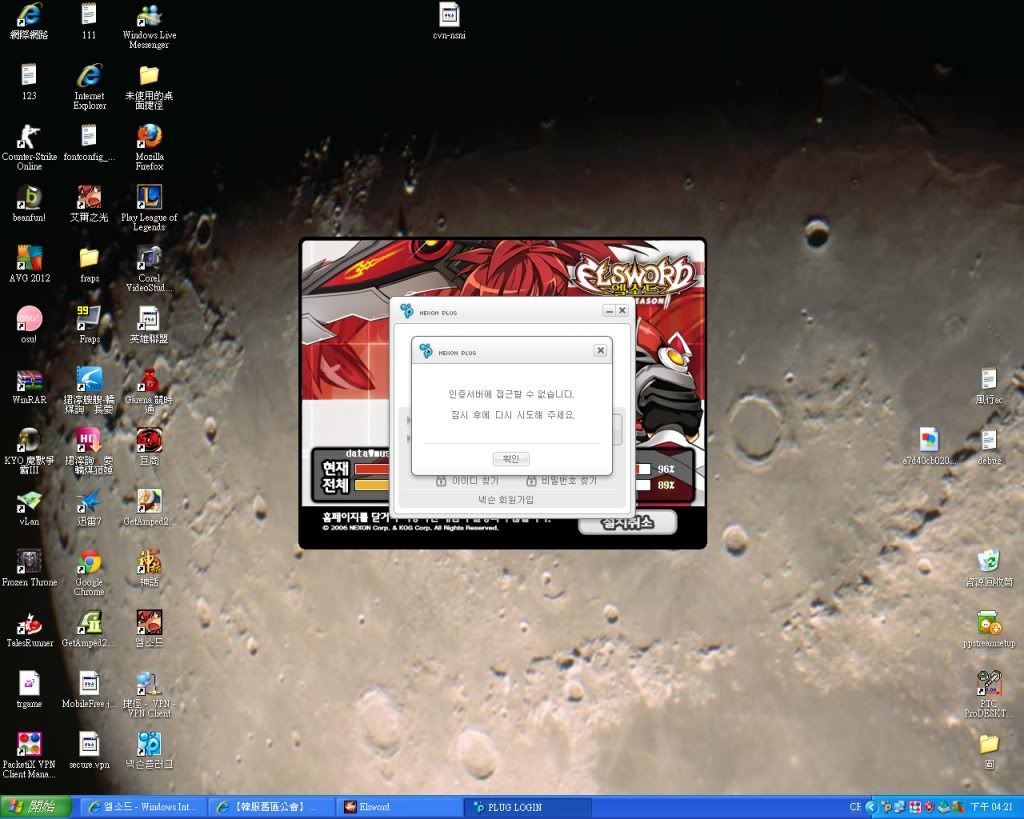Screen dimensions: 1024x819
Task: Open the AVG 2012 antivirus icon
Action: pos(29,258)
